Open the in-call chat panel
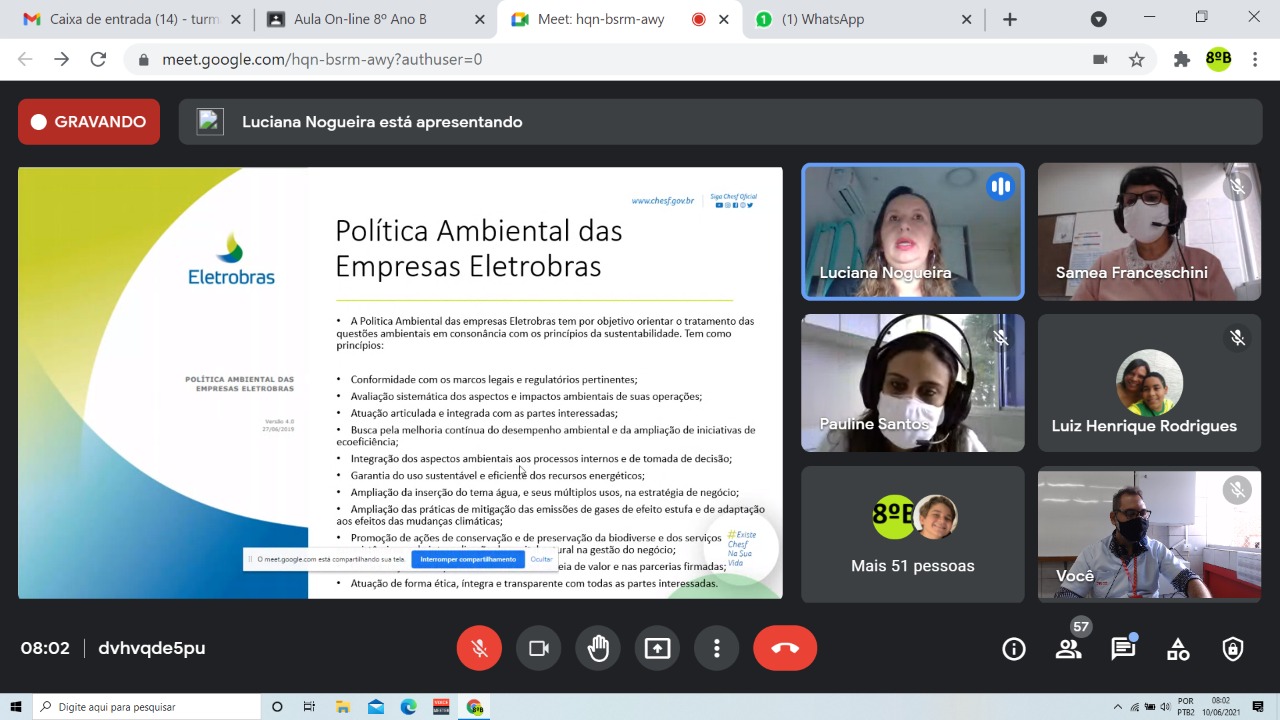 [x=1123, y=649]
